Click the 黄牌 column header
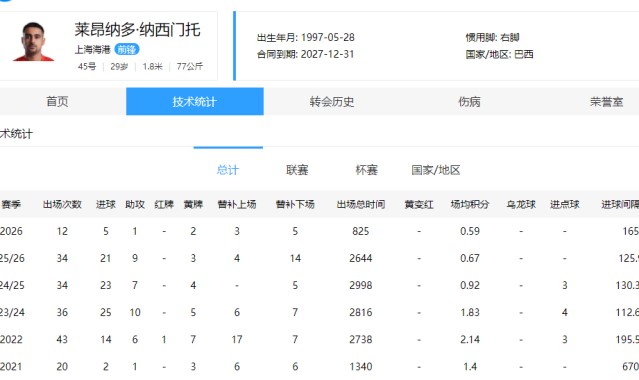Screen dimensions: 639x380 coord(193,204)
